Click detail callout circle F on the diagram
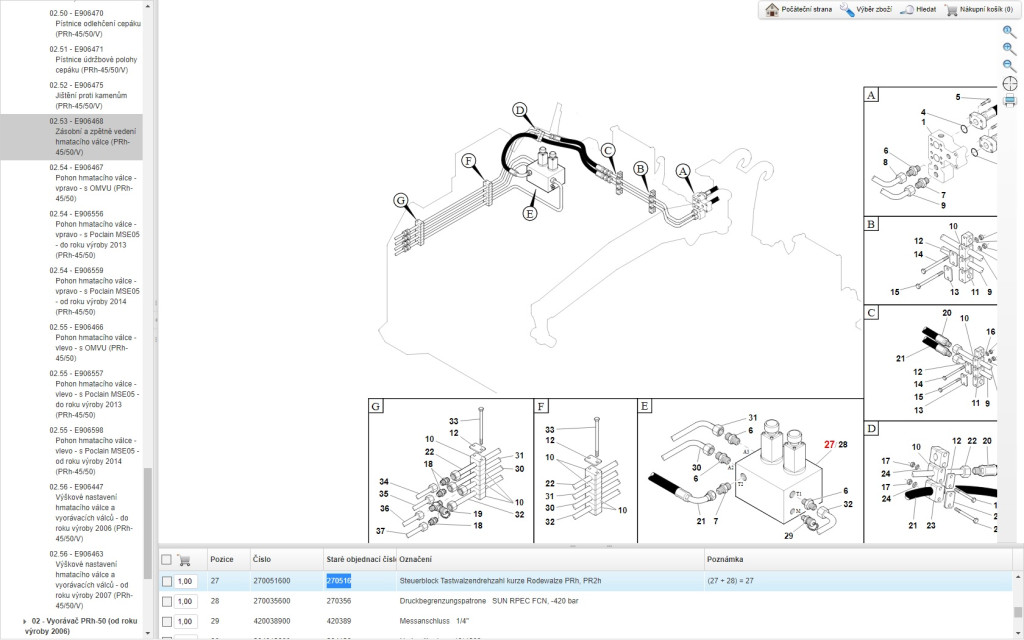The height and width of the screenshot is (640, 1024). point(468,161)
